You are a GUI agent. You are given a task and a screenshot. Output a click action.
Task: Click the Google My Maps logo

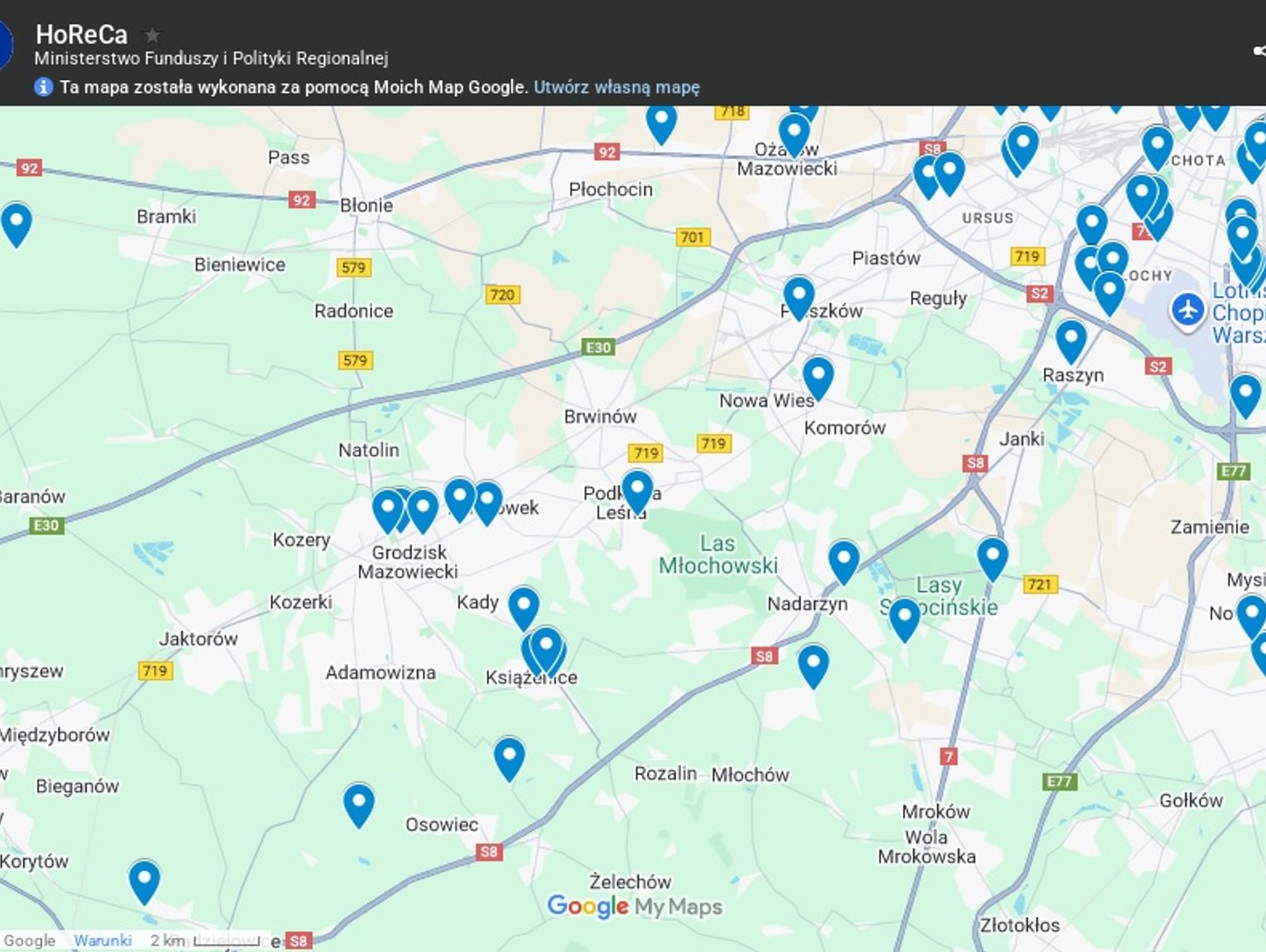pos(633,907)
